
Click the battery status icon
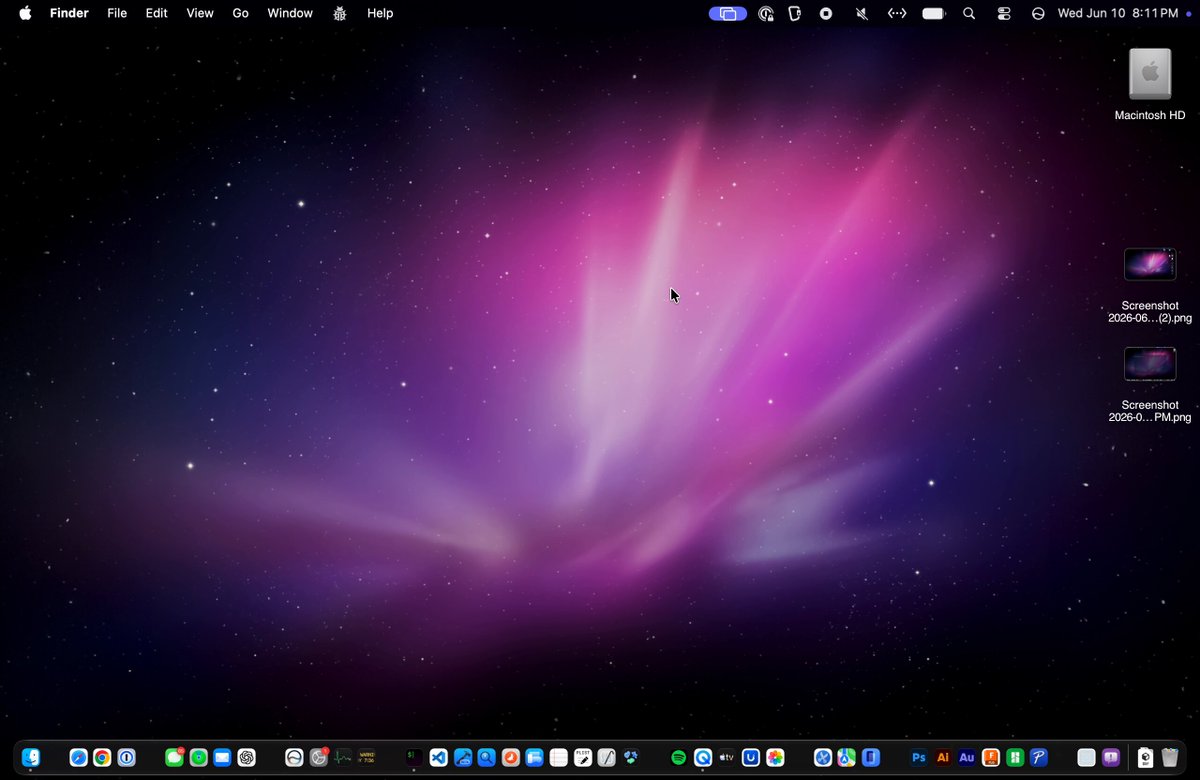click(933, 13)
